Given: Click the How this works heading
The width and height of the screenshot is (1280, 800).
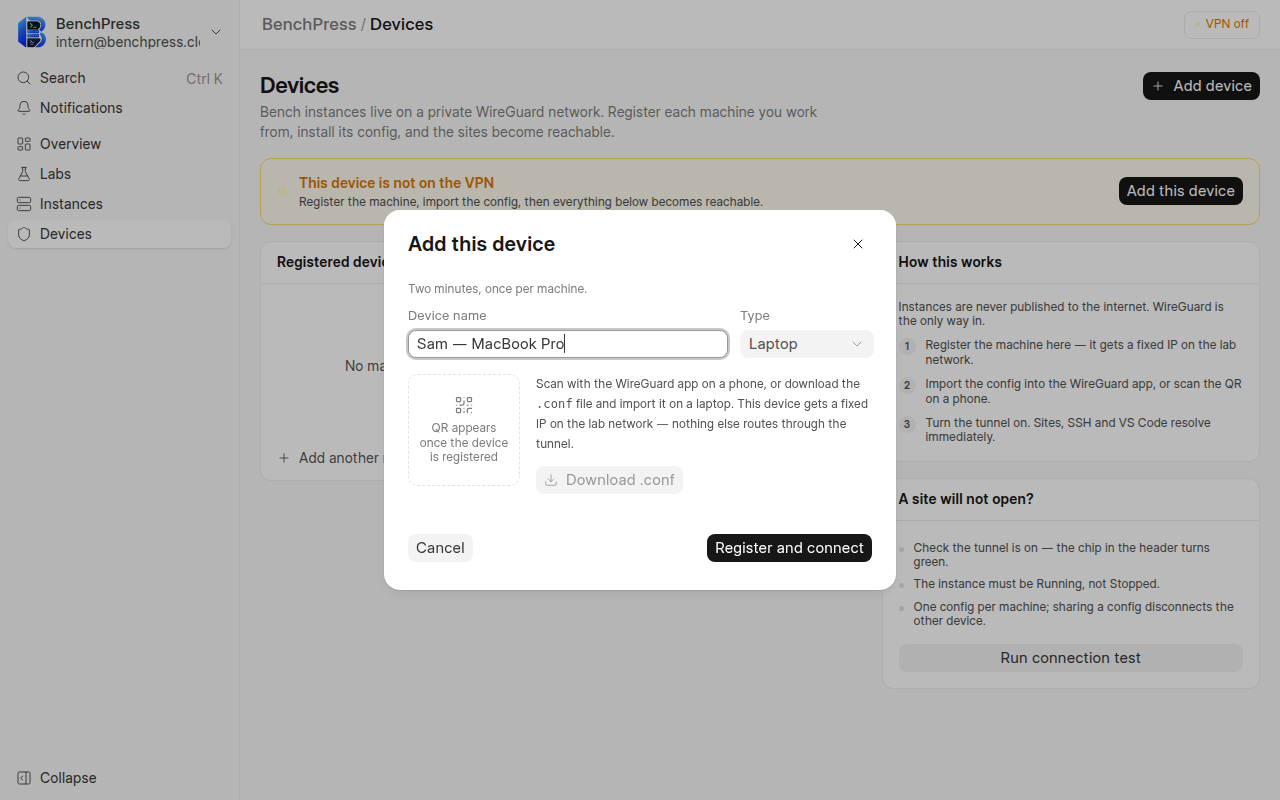Looking at the screenshot, I should click(950, 262).
